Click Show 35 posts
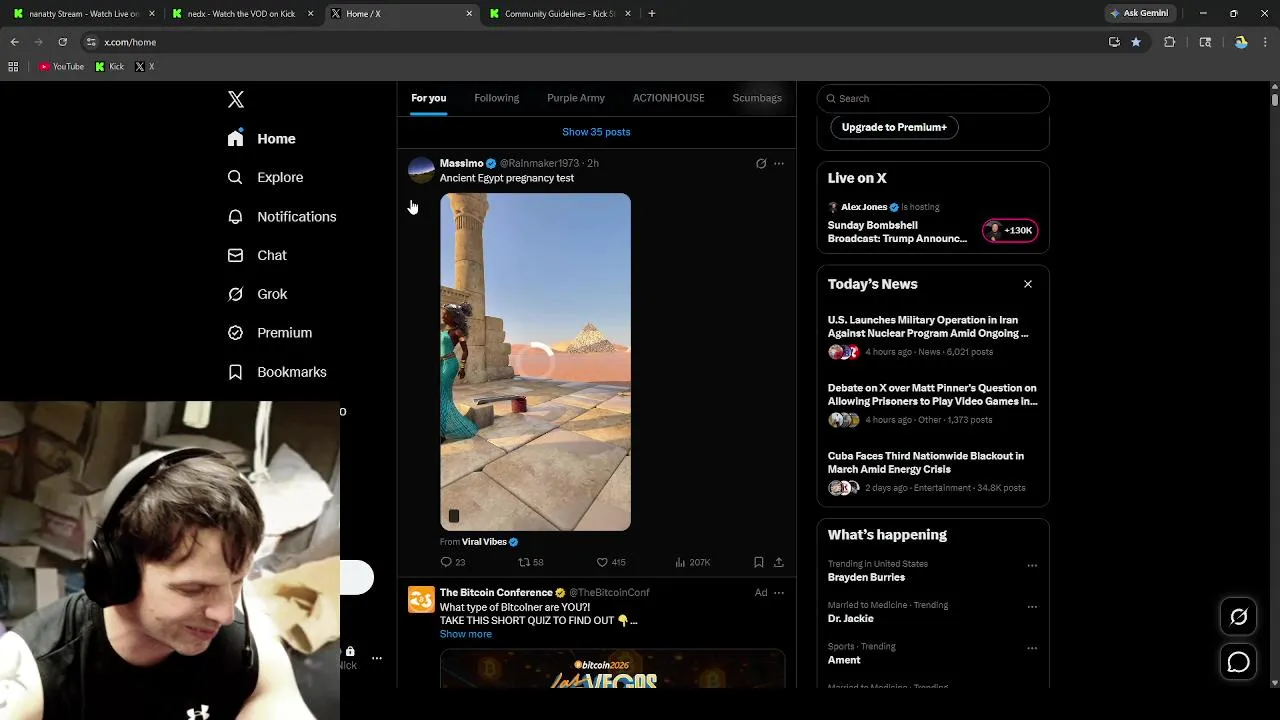Image resolution: width=1280 pixels, height=720 pixels. point(596,132)
